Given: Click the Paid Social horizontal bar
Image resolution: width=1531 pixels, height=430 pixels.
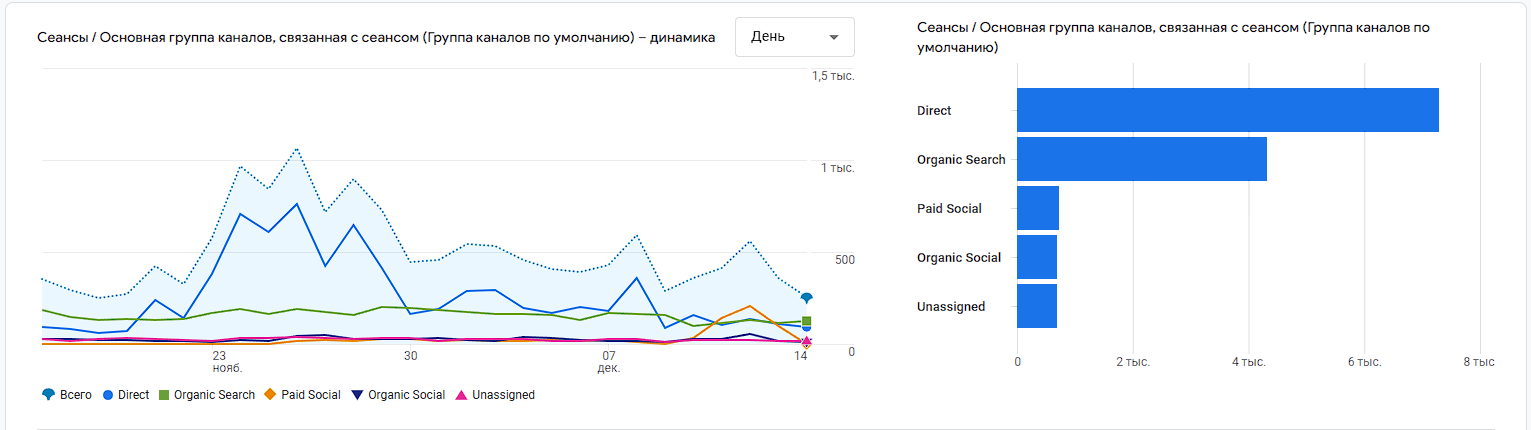Looking at the screenshot, I should (1037, 208).
